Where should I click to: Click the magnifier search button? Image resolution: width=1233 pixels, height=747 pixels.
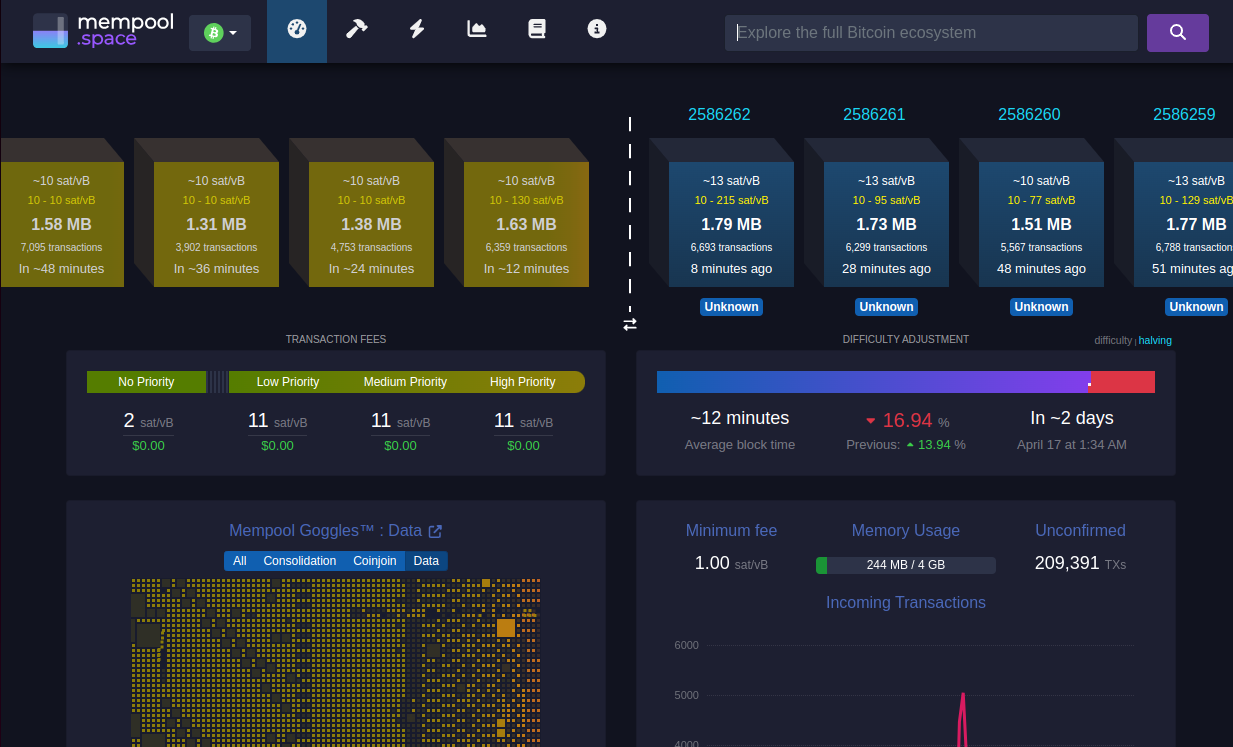pyautogui.click(x=1177, y=32)
